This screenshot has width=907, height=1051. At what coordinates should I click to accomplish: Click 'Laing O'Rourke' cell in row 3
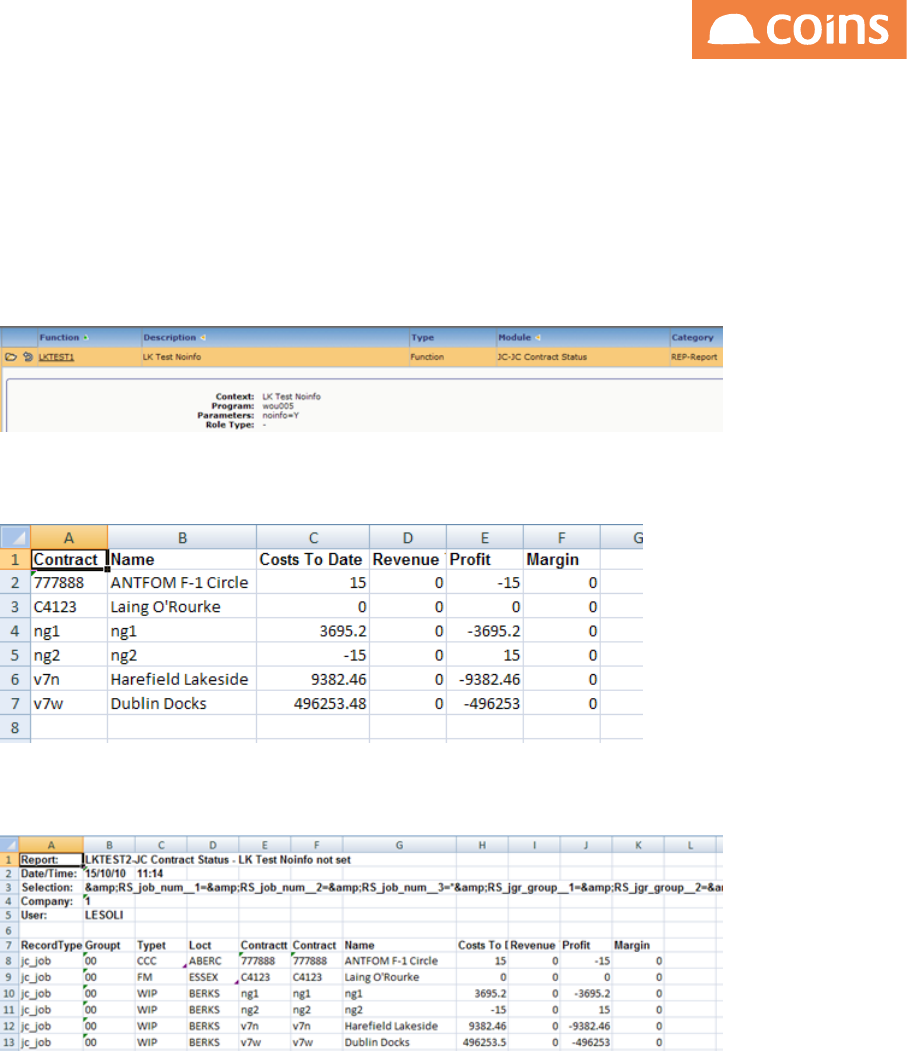[x=182, y=607]
